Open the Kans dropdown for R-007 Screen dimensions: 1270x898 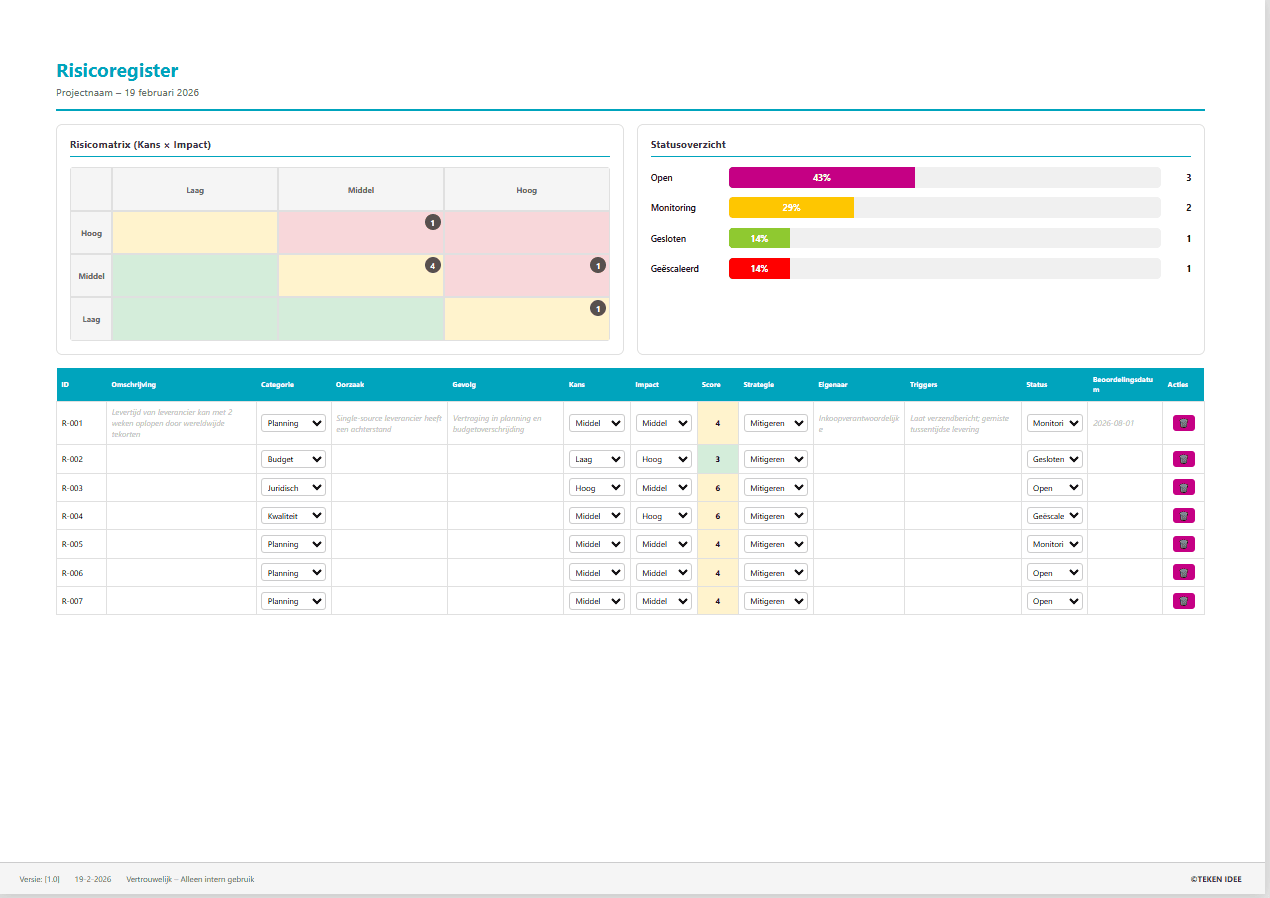(x=597, y=600)
